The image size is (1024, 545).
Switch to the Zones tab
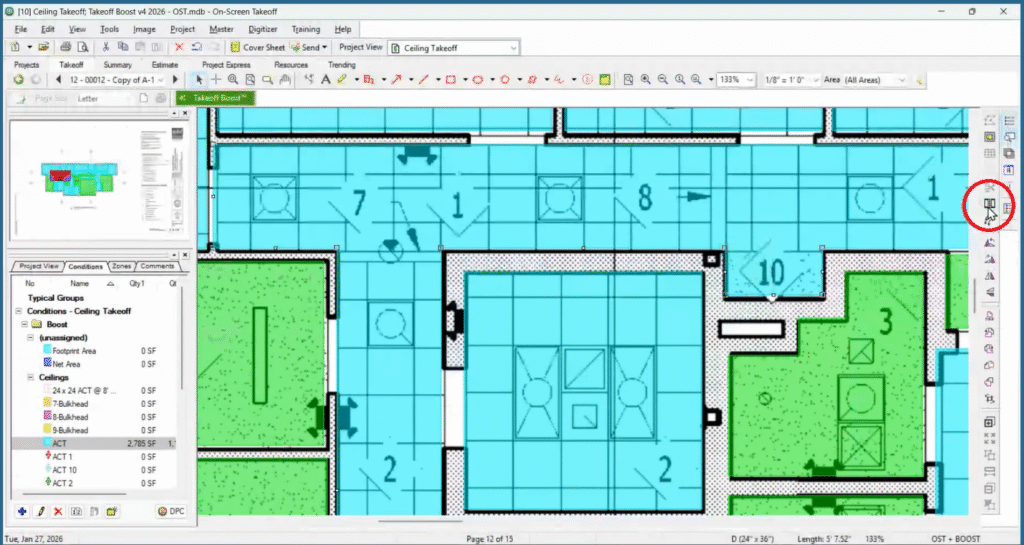pyautogui.click(x=121, y=266)
